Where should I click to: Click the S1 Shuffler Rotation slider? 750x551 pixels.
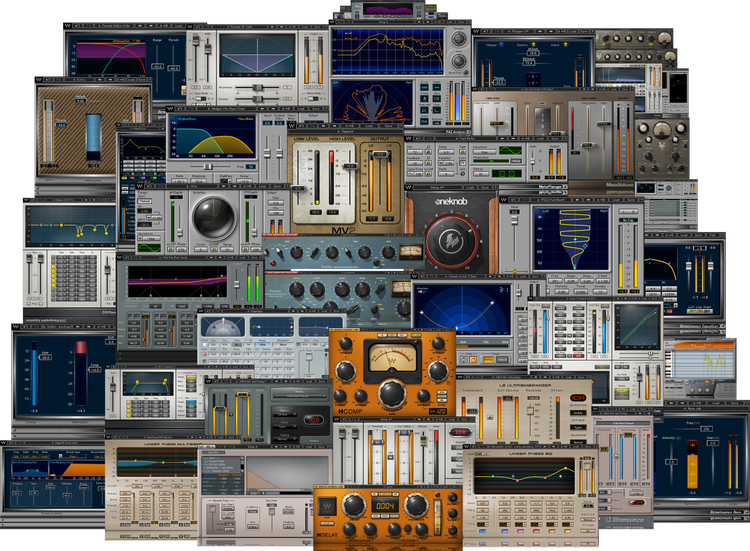[x=258, y=99]
